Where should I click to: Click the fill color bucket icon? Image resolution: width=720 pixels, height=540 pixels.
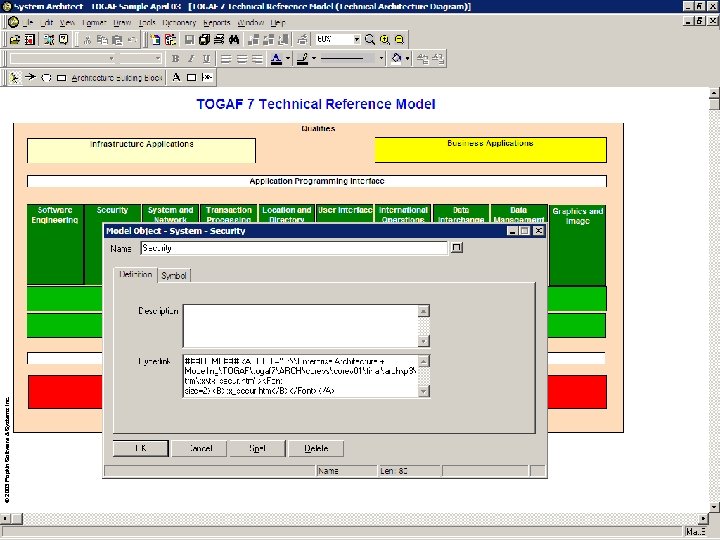pos(396,59)
